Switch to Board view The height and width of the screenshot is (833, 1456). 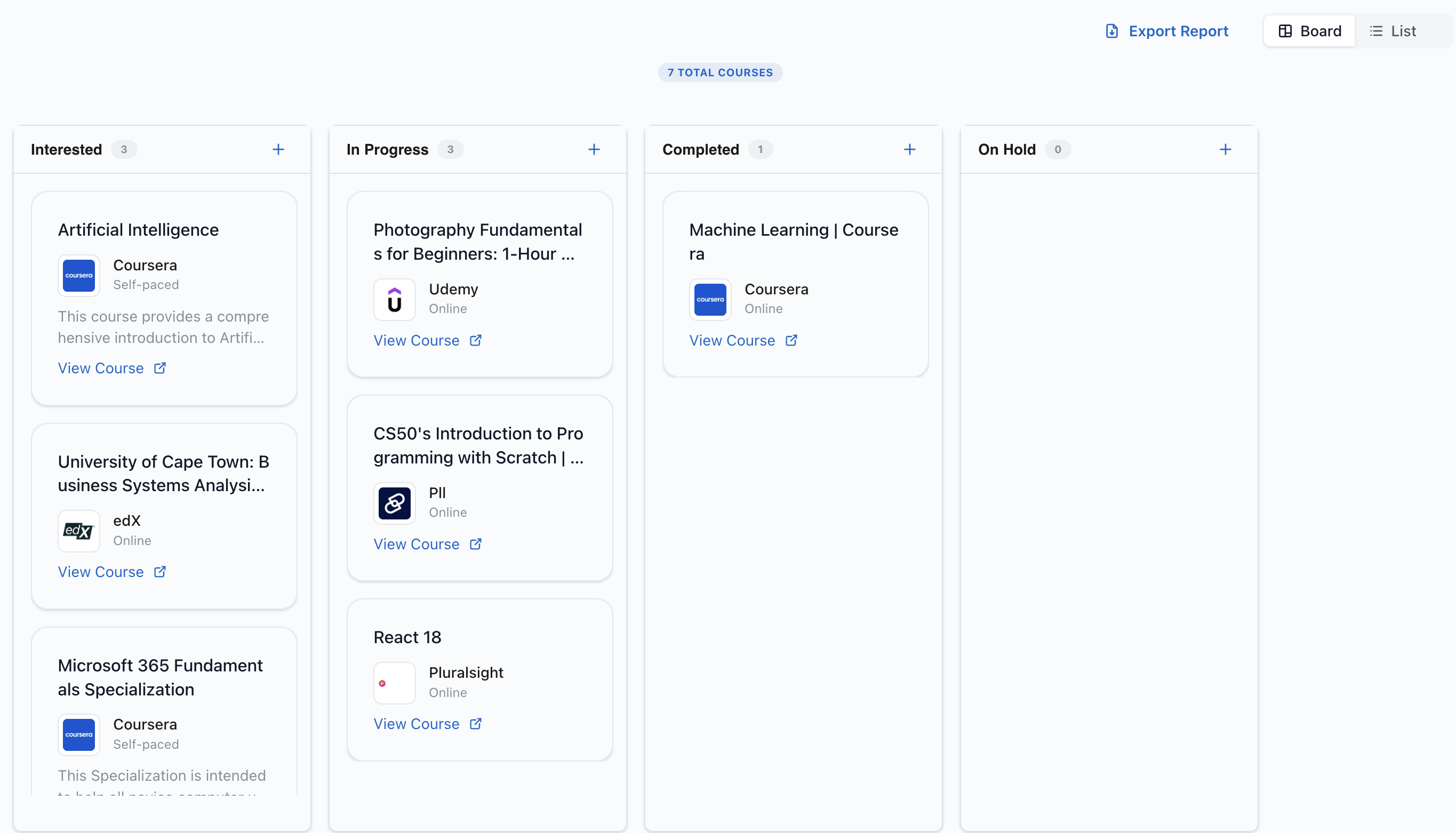pyautogui.click(x=1309, y=31)
